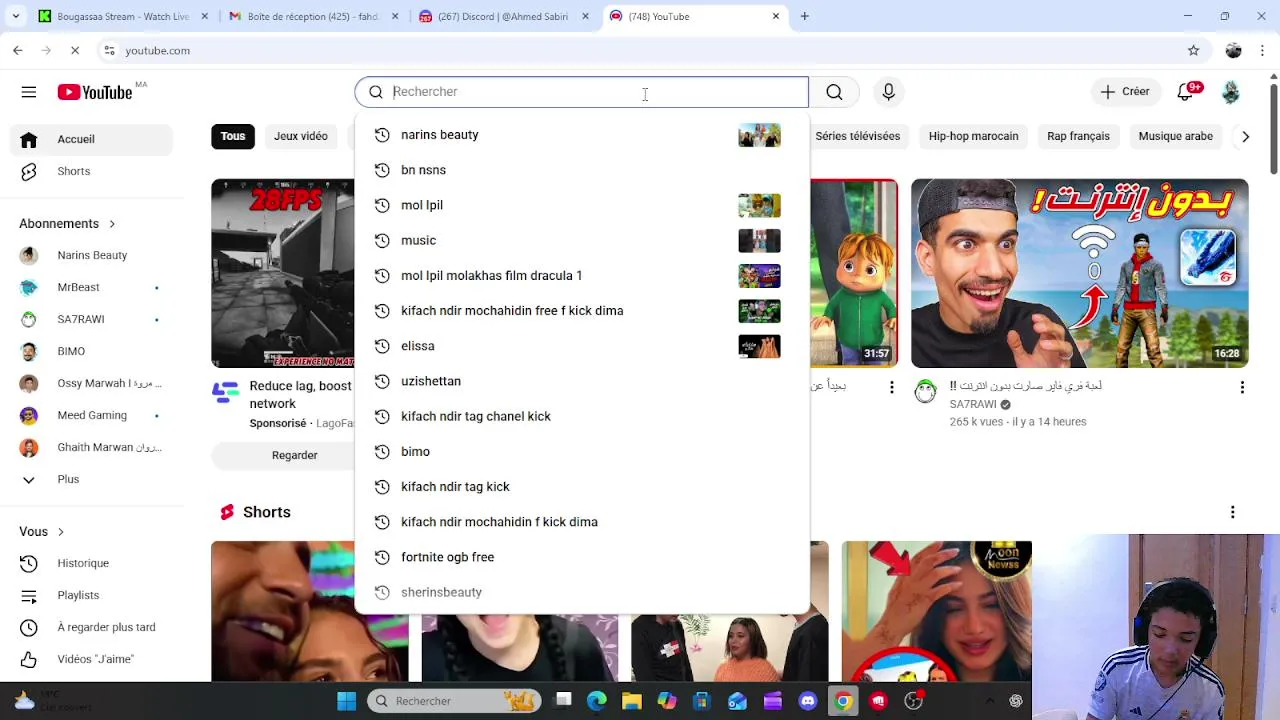Viewport: 1280px width, 720px height.
Task: Open the tab search dropdown
Action: (15, 16)
